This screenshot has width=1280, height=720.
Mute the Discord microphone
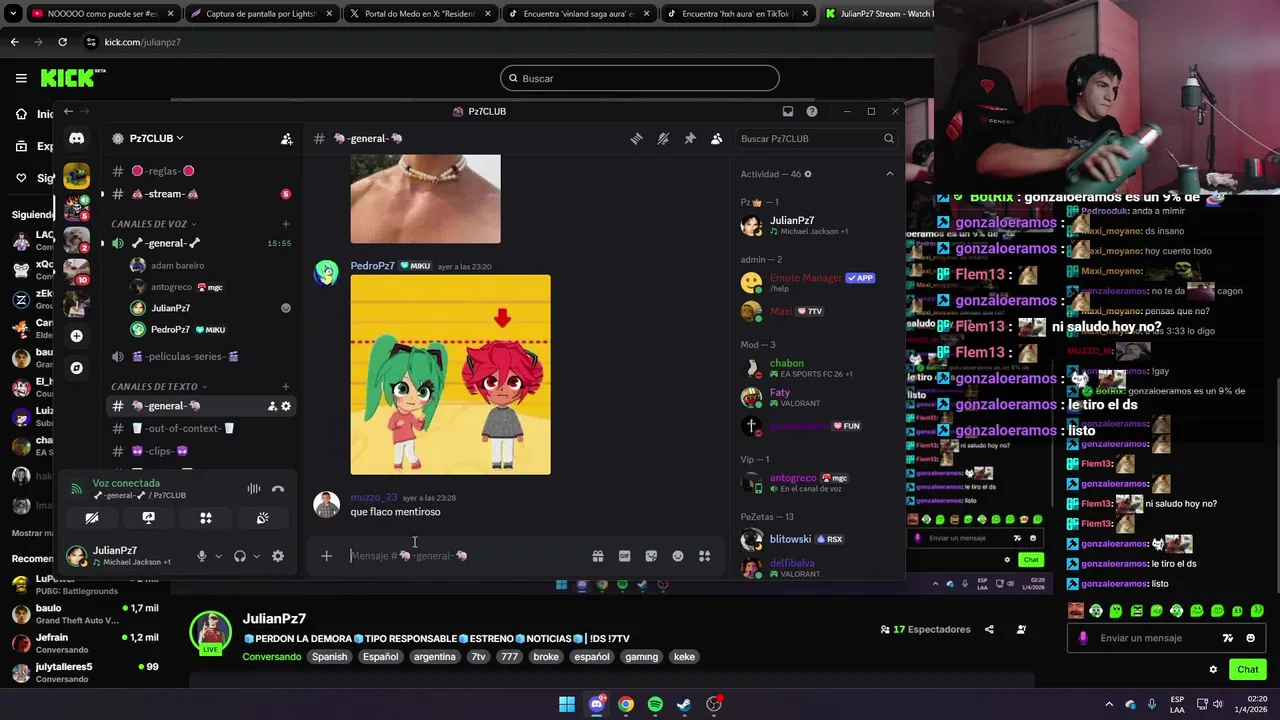click(202, 556)
